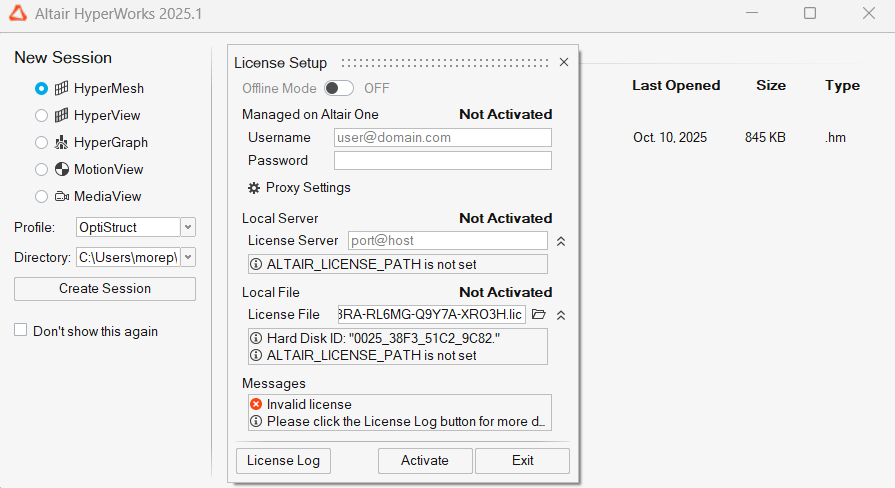Select the HyperView radio button

pos(41,115)
